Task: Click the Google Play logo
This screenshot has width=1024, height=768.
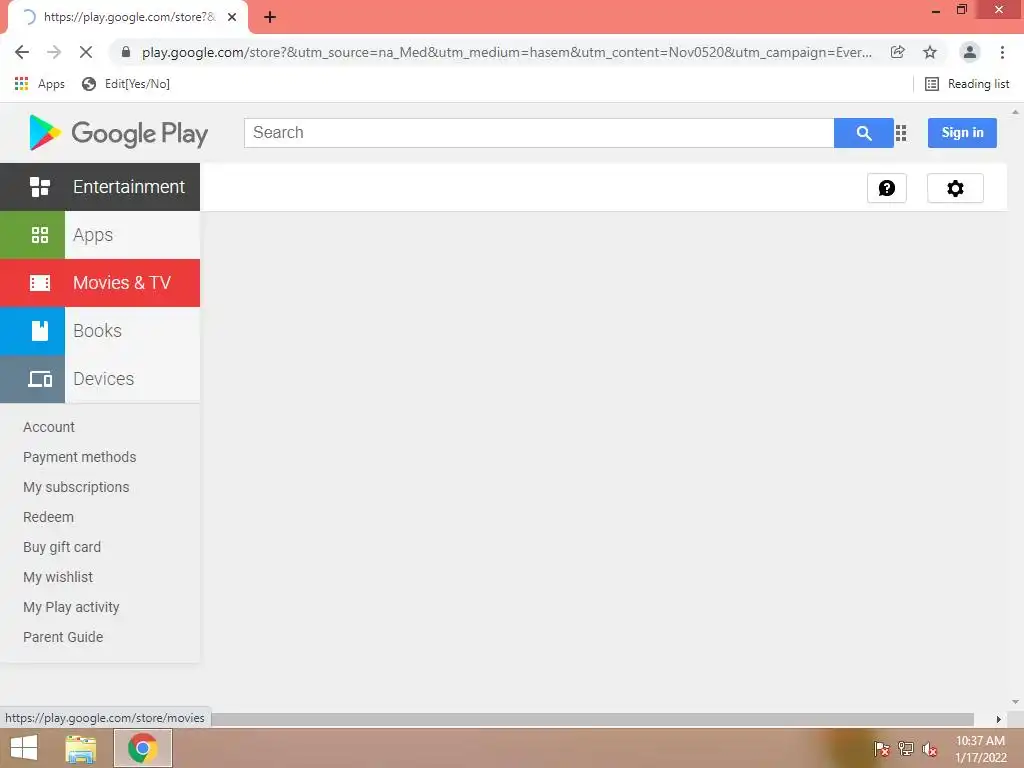Action: click(118, 133)
